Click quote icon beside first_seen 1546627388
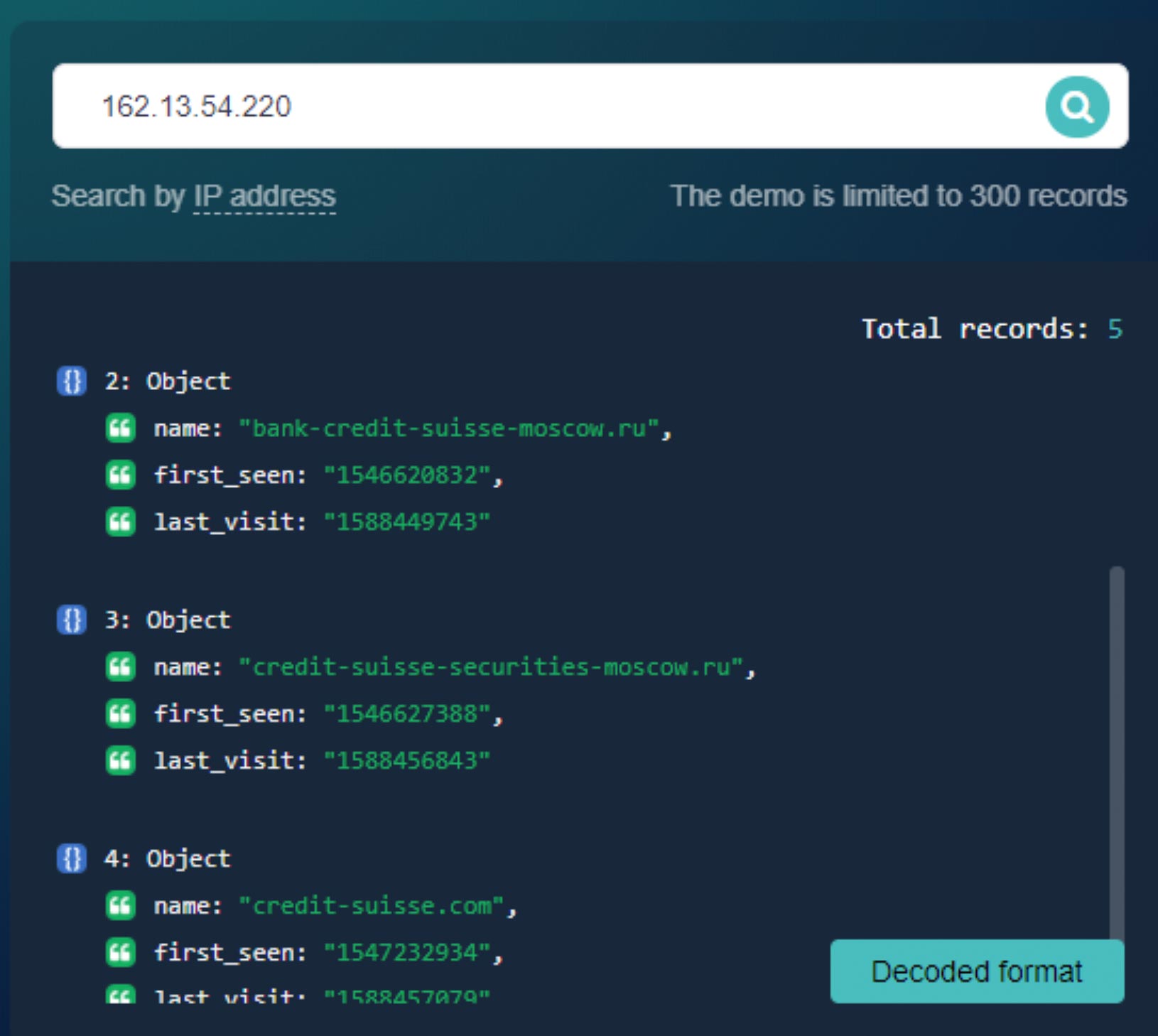 pos(120,713)
